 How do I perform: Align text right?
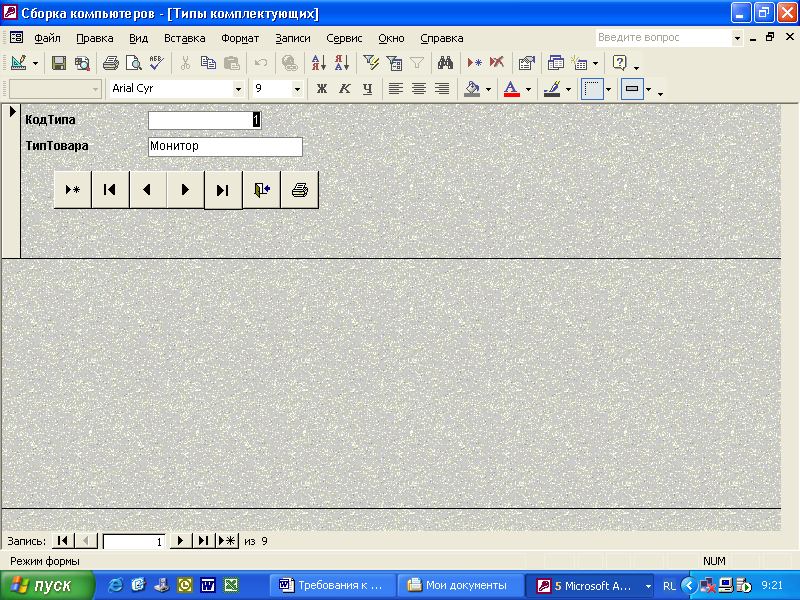[x=442, y=89]
